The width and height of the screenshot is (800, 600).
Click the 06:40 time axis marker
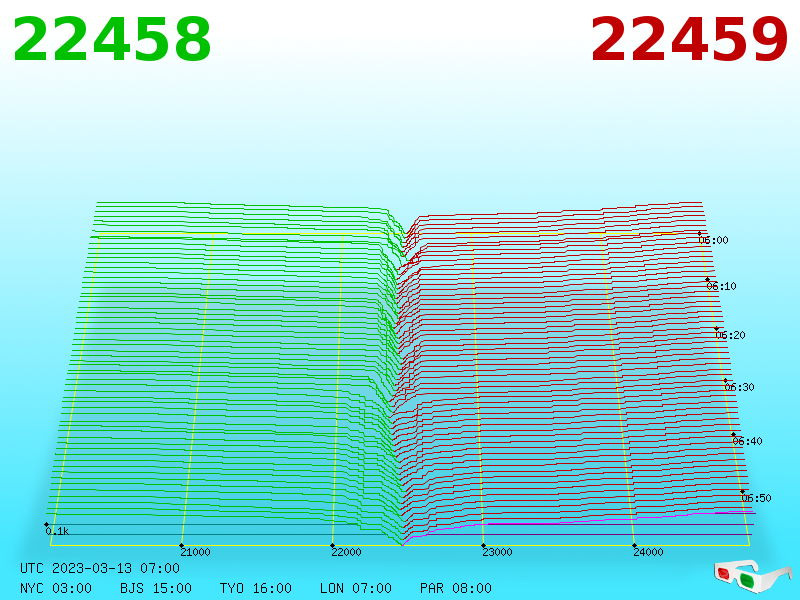747,441
